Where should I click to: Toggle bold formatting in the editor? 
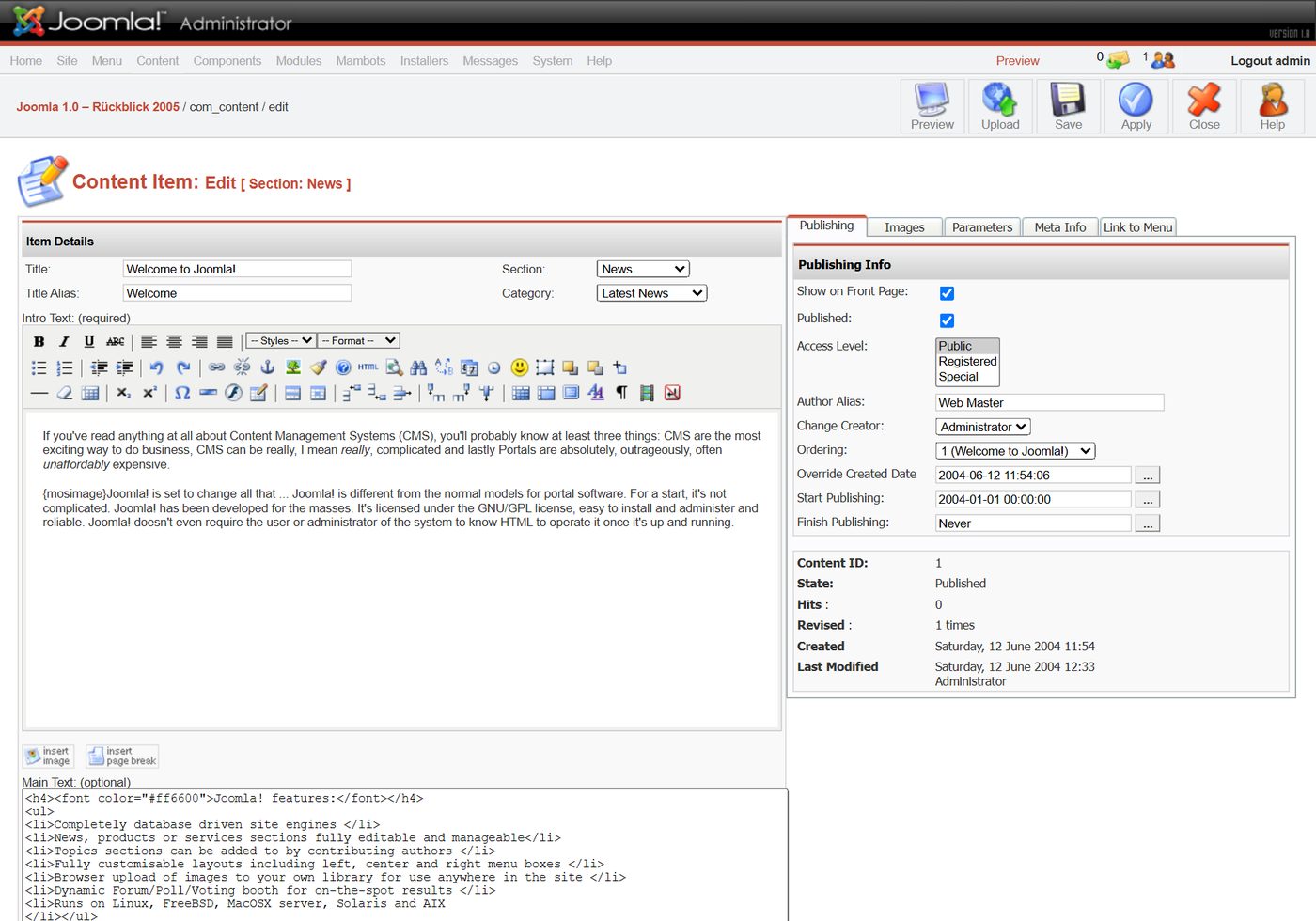[39, 341]
